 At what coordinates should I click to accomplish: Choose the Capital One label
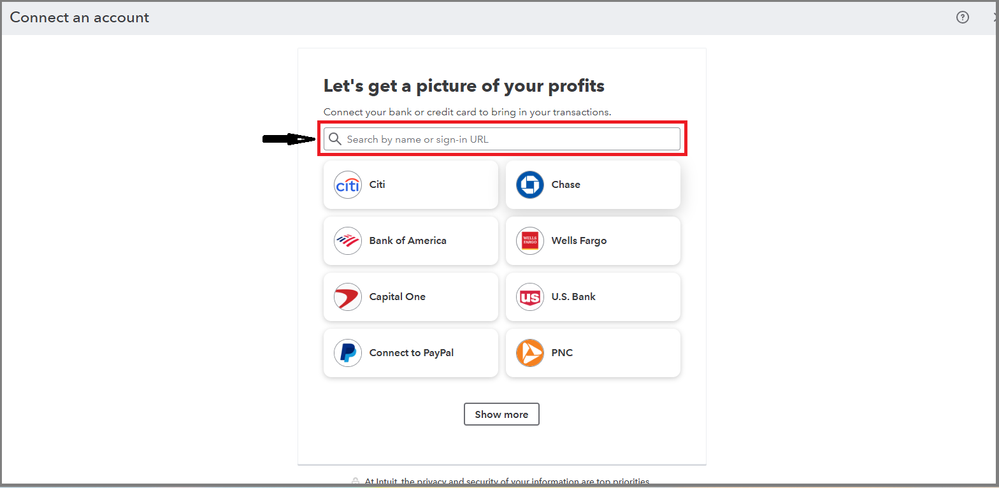click(x=397, y=297)
